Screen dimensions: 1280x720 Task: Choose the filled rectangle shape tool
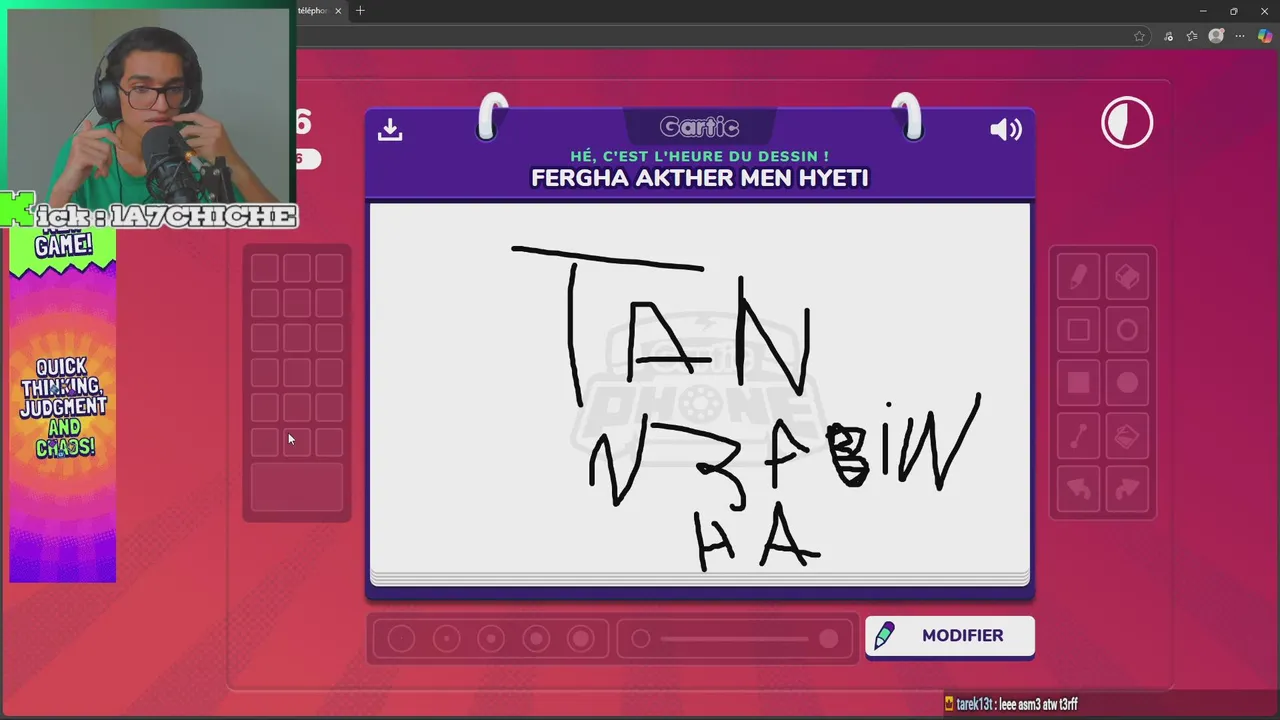pos(1078,383)
